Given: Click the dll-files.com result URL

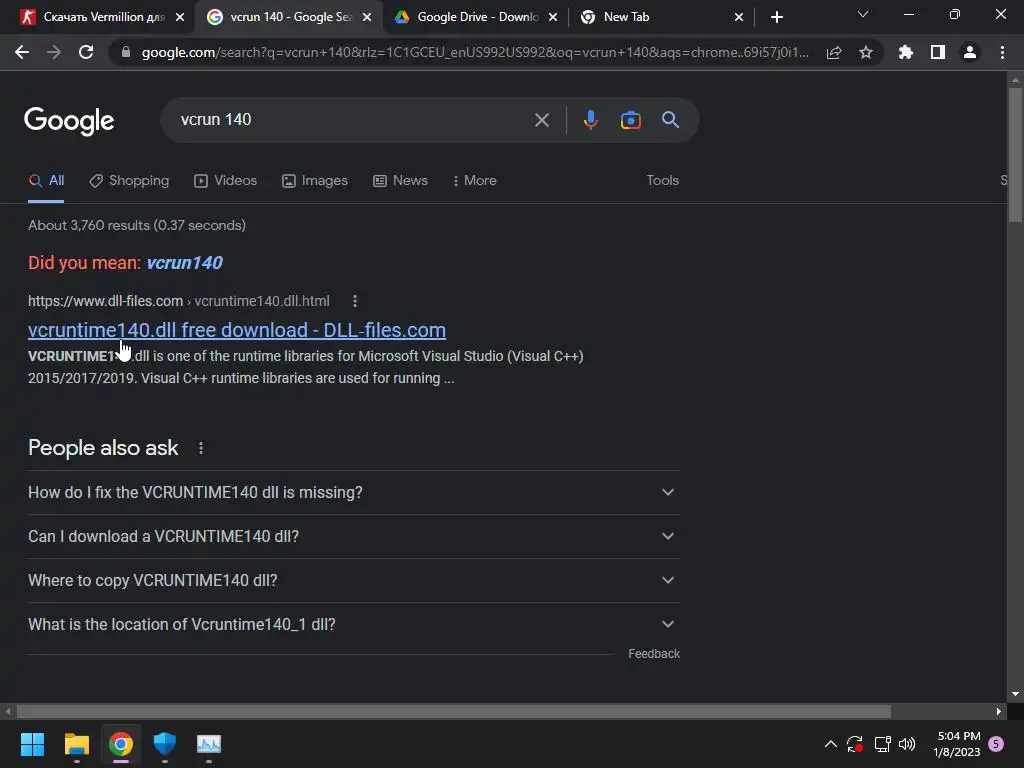Looking at the screenshot, I should [179, 301].
